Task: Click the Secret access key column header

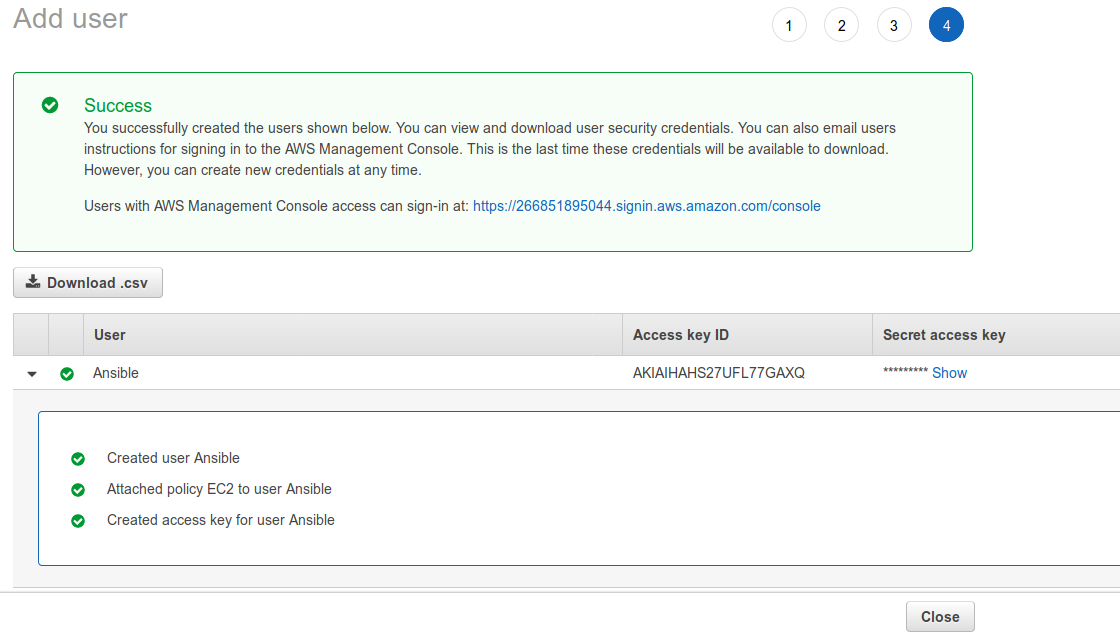Action: coord(943,335)
